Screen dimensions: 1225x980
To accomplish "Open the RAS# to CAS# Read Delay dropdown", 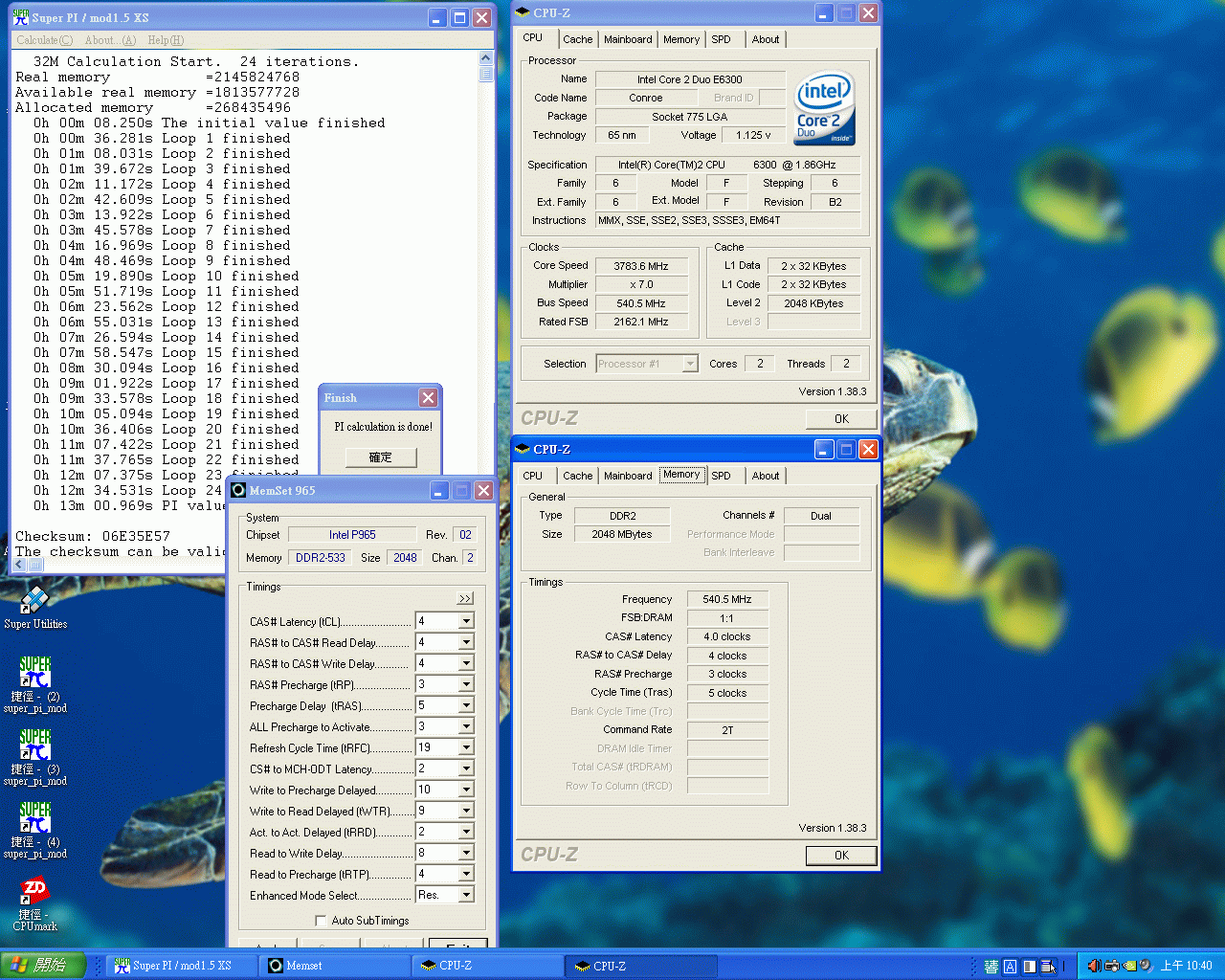I will coord(466,642).
